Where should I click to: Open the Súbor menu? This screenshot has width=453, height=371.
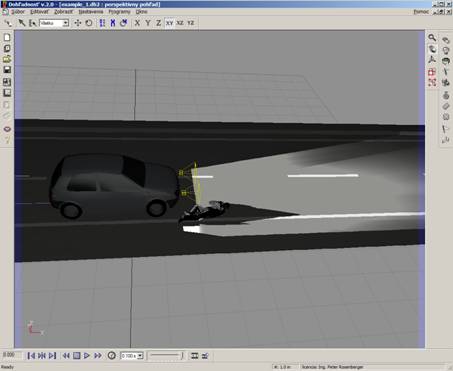point(18,12)
